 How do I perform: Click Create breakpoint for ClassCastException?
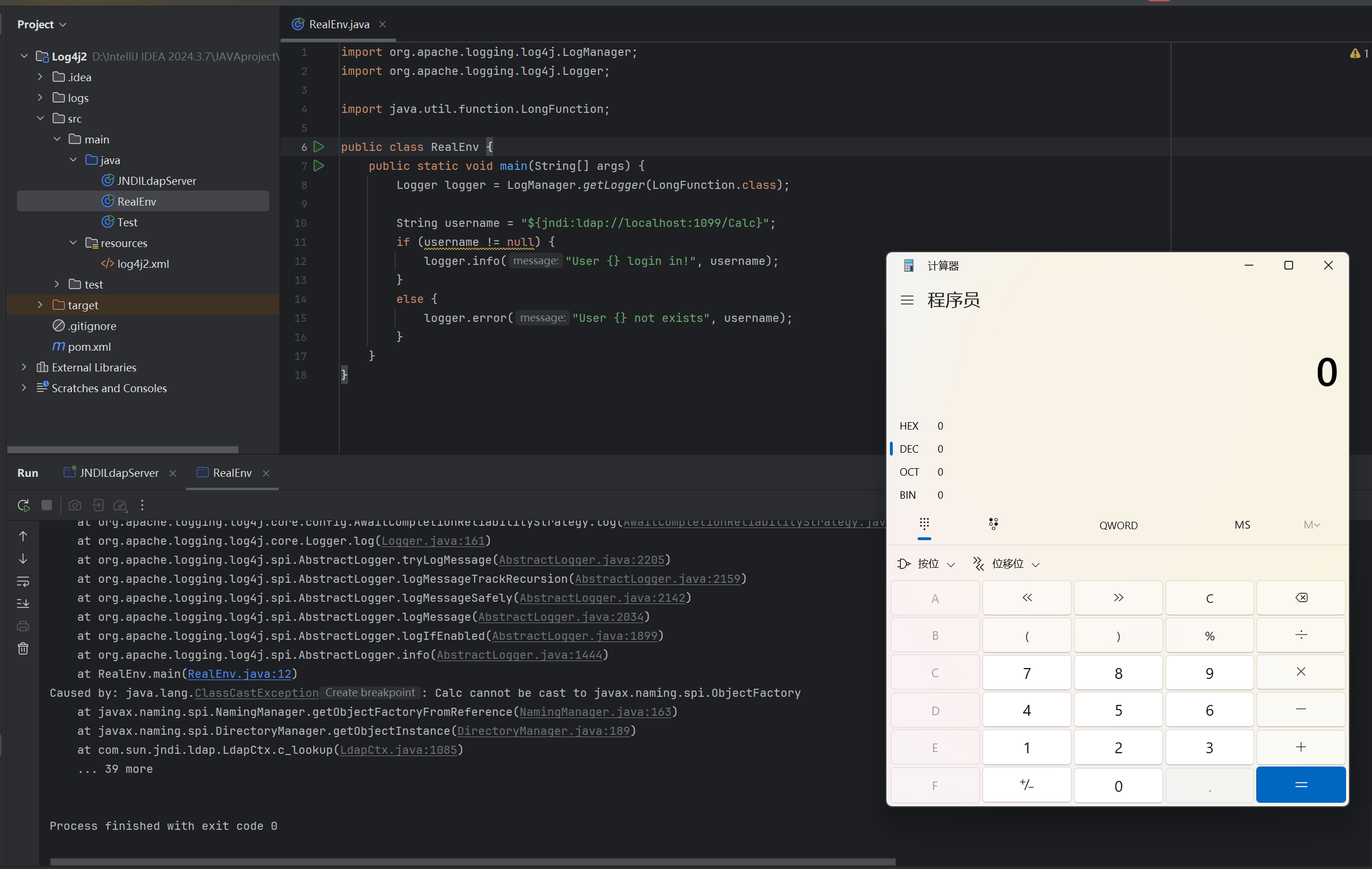pos(370,693)
